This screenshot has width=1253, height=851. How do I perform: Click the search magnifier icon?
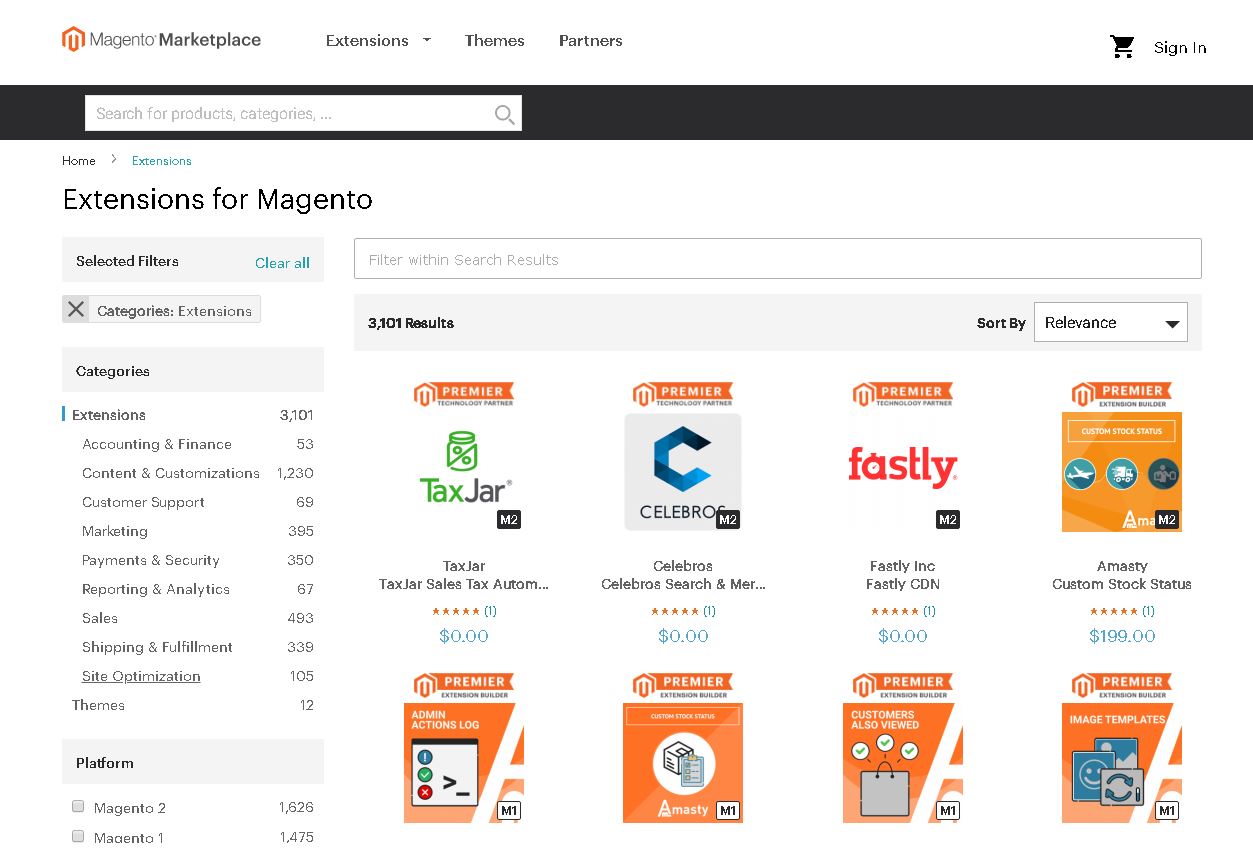(505, 114)
